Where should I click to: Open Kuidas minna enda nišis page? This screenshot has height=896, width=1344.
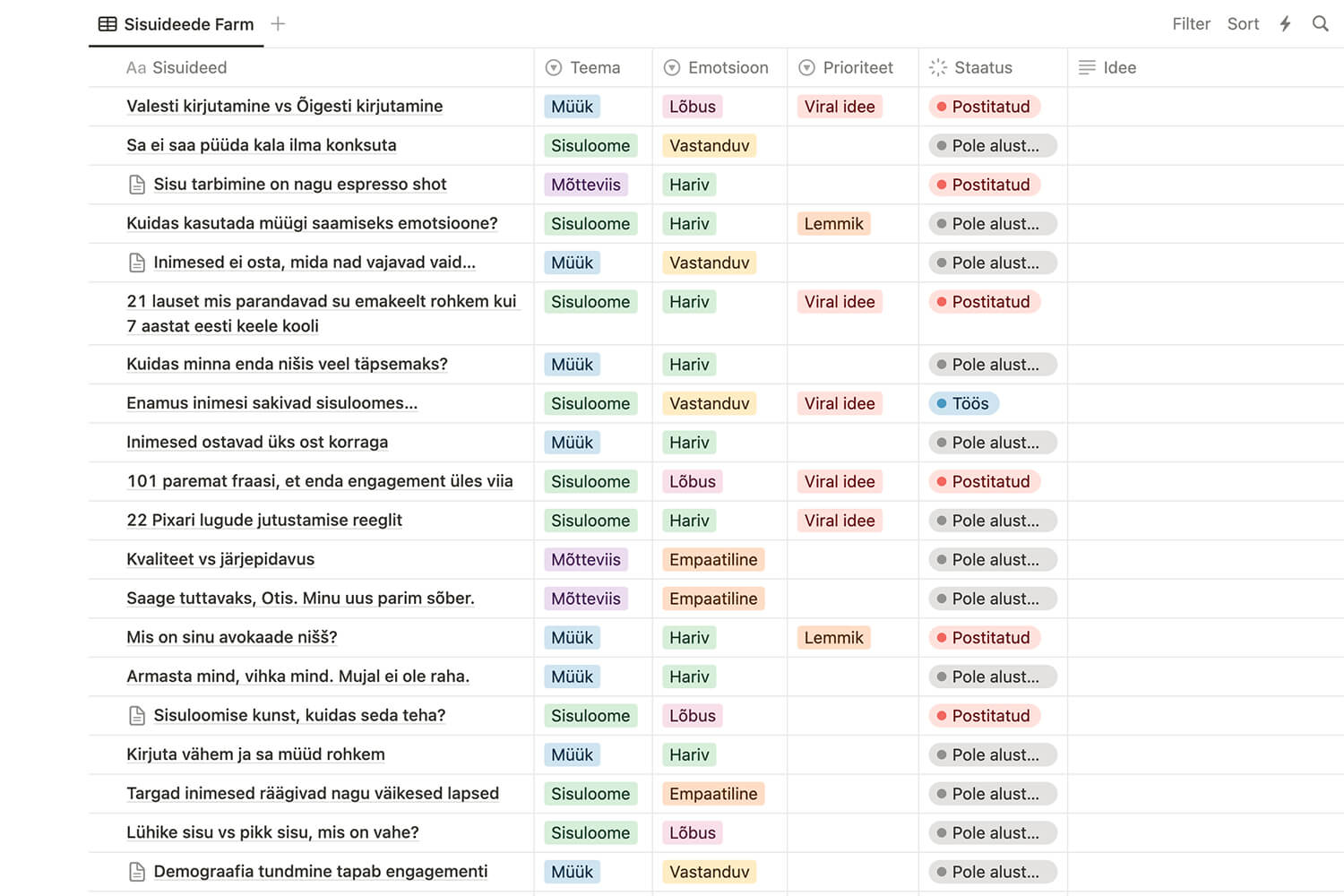tap(287, 365)
